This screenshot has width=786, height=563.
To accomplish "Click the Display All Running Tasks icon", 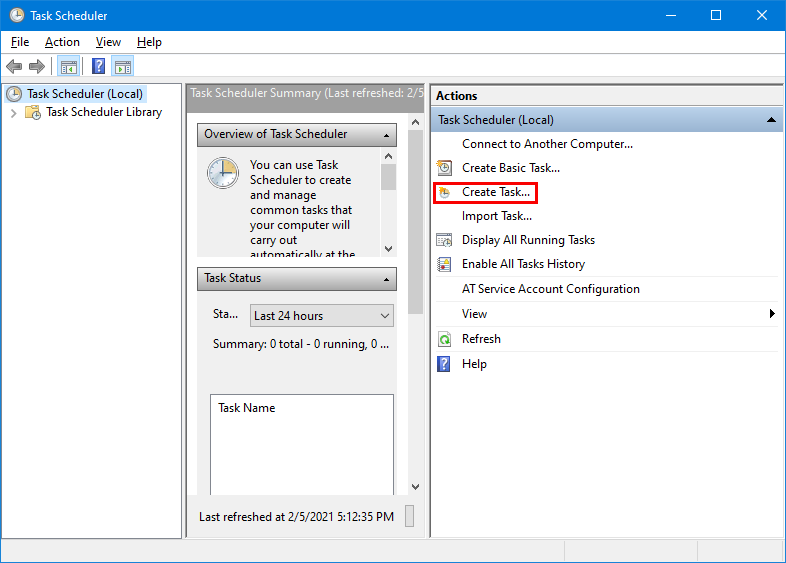I will pos(444,240).
